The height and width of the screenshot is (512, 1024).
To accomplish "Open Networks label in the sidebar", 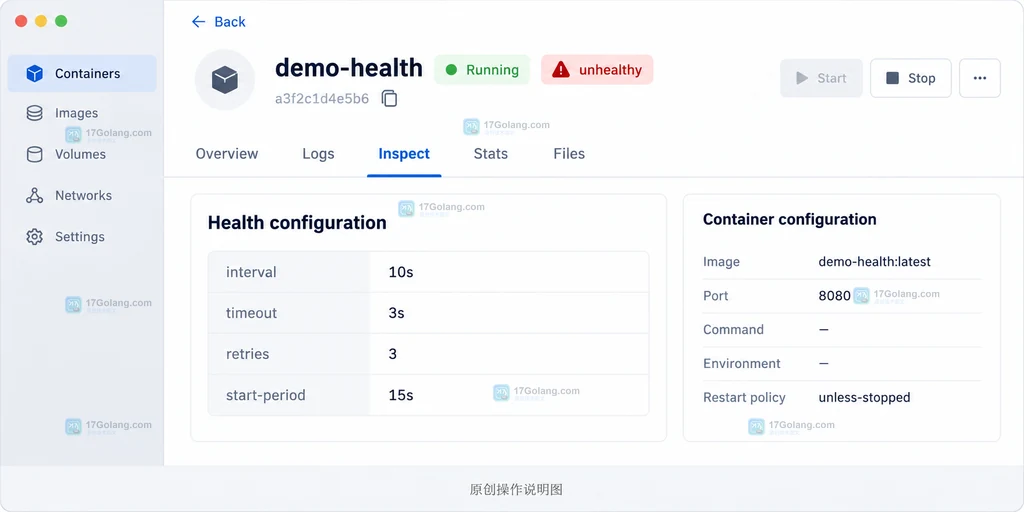I will pyautogui.click(x=83, y=195).
